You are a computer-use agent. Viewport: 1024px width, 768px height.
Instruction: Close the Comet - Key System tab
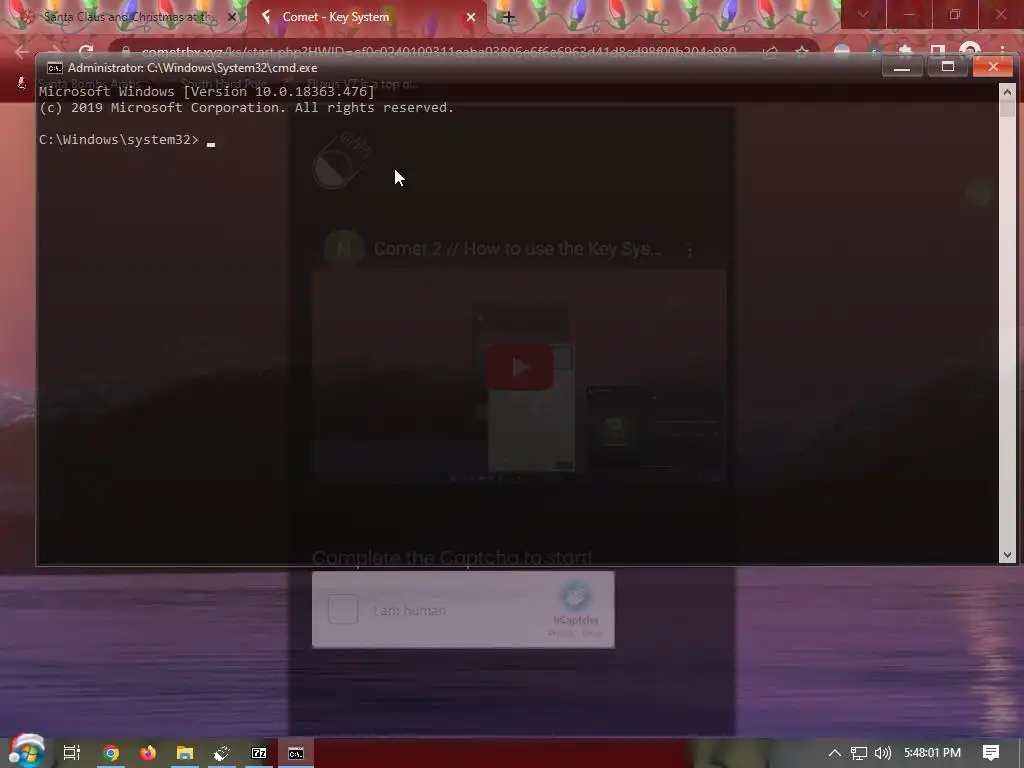(x=471, y=18)
